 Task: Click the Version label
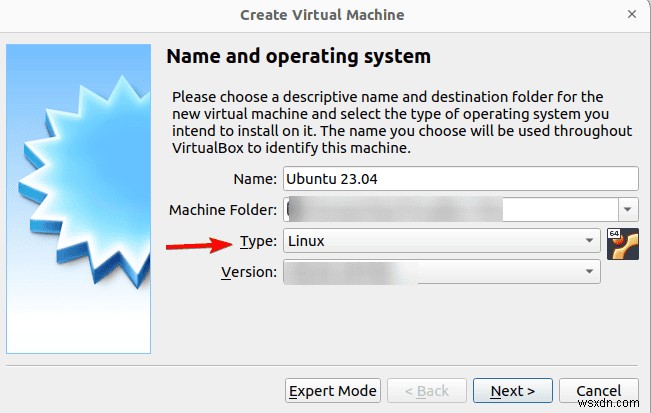click(249, 272)
